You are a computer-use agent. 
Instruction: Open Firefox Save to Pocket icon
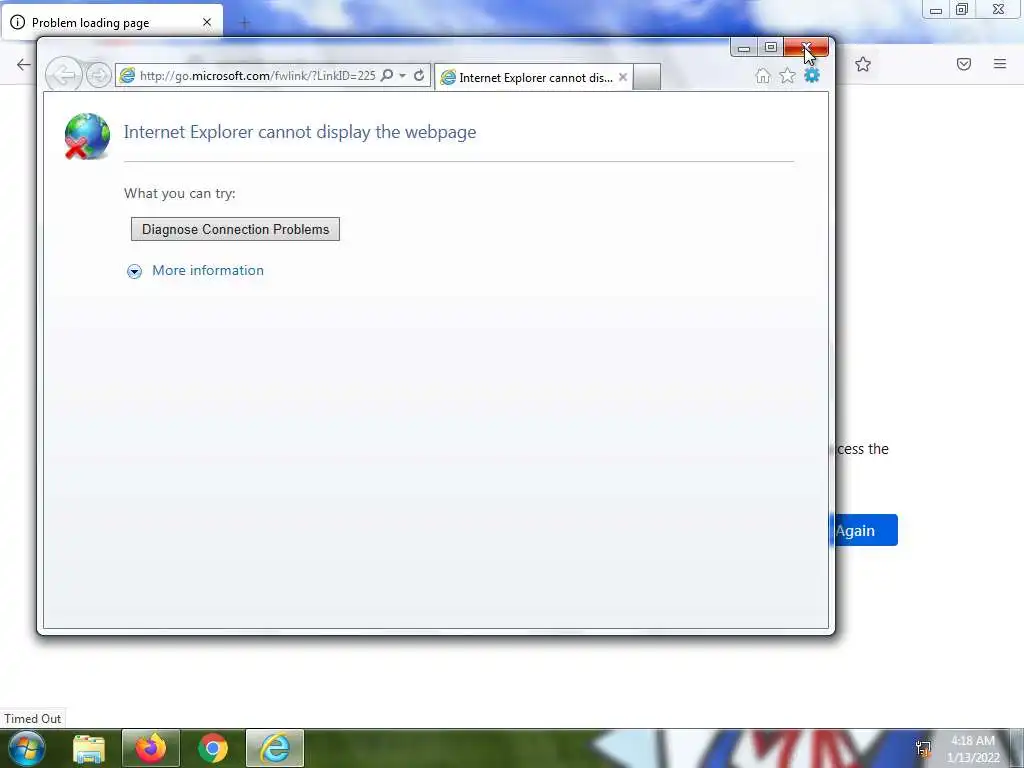click(x=963, y=64)
